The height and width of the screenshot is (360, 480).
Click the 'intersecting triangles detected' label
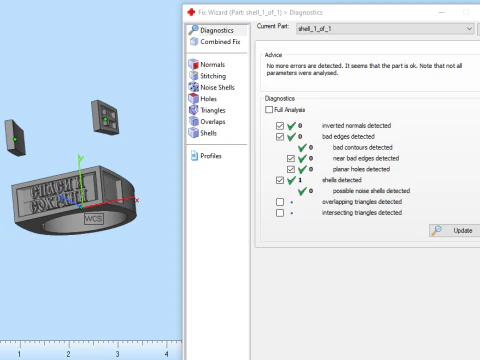[362, 213]
